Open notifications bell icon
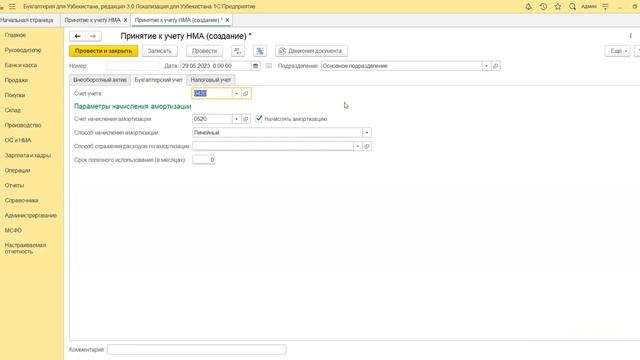Viewport: 640px width, 360px height. point(528,7)
